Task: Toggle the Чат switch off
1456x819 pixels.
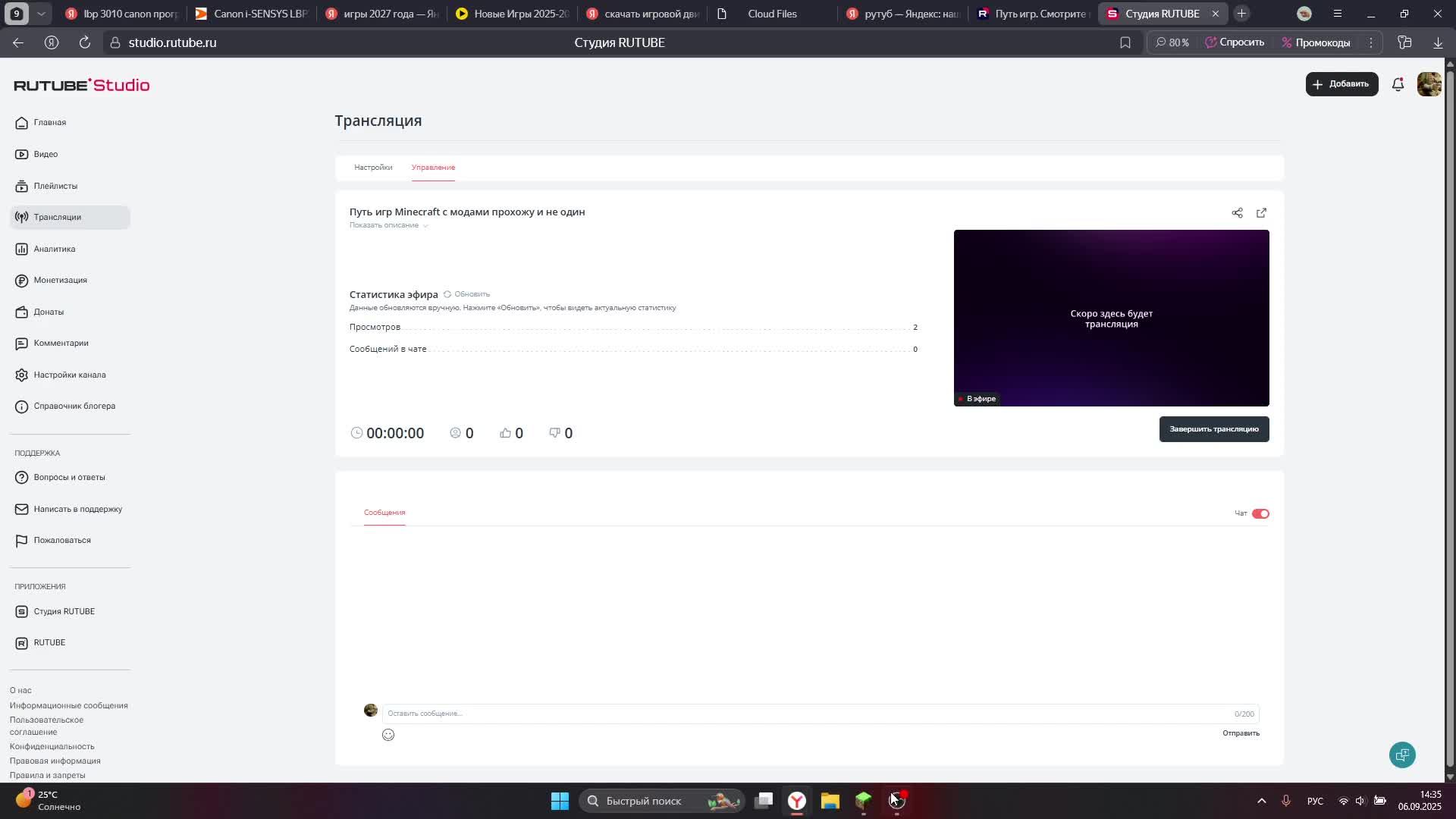Action: click(x=1260, y=513)
